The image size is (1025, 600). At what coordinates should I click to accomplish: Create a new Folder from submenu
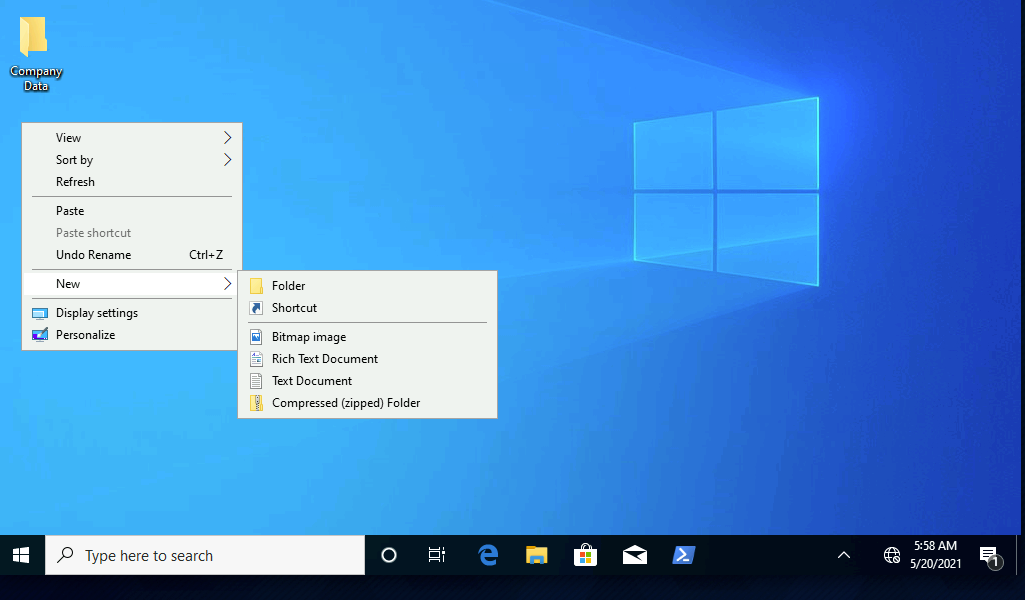coord(288,286)
